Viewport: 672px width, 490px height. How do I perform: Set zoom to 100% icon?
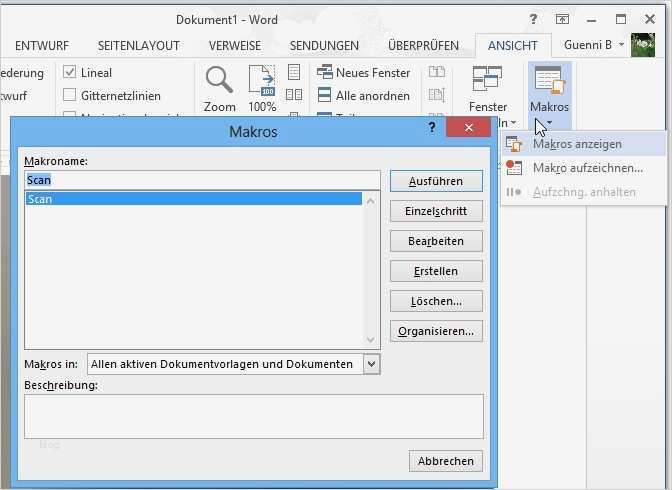pos(262,80)
